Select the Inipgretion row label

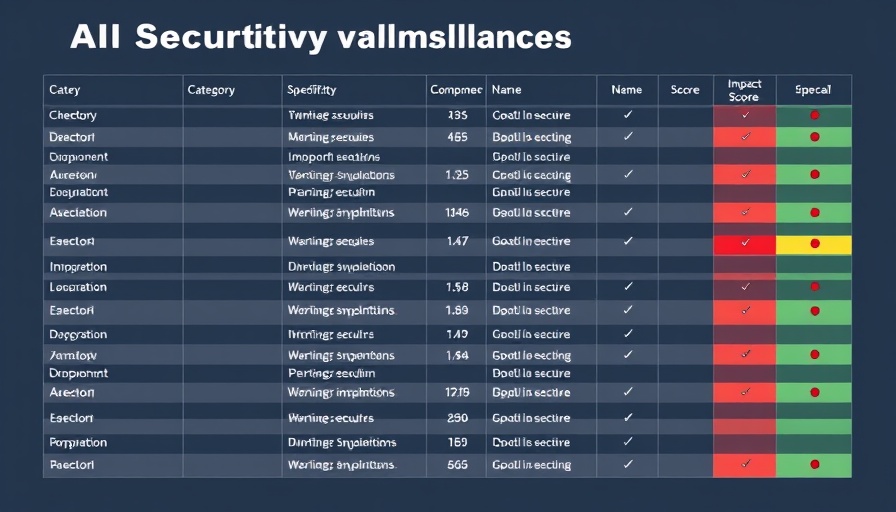[x=78, y=267]
